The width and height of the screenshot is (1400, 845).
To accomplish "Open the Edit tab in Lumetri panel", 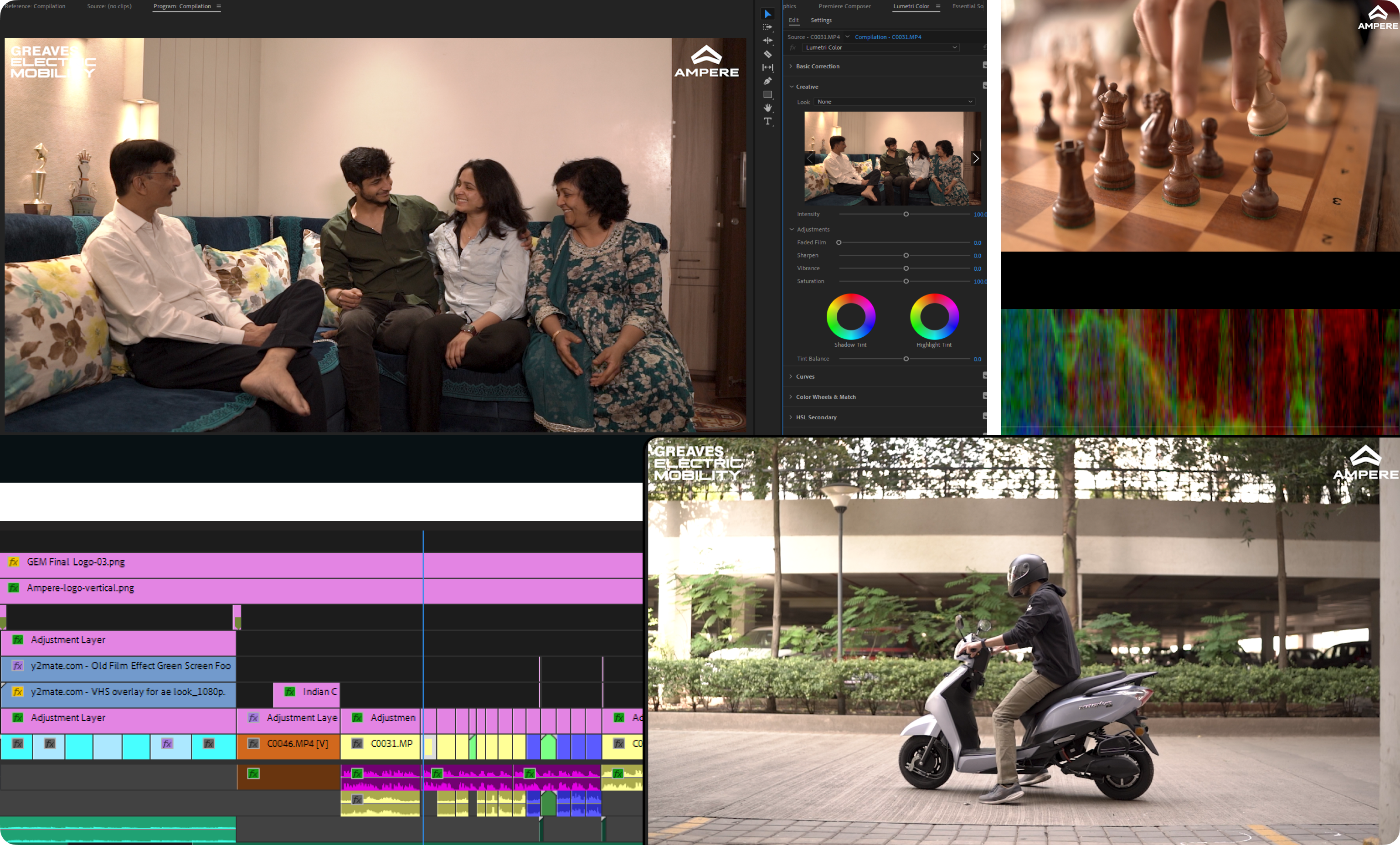I will [x=793, y=21].
